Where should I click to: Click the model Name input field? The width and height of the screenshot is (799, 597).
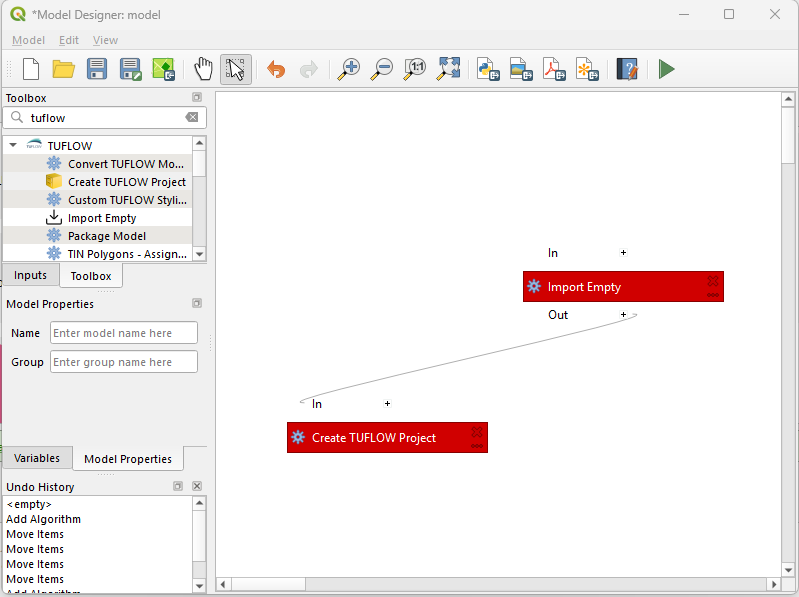[x=124, y=333]
